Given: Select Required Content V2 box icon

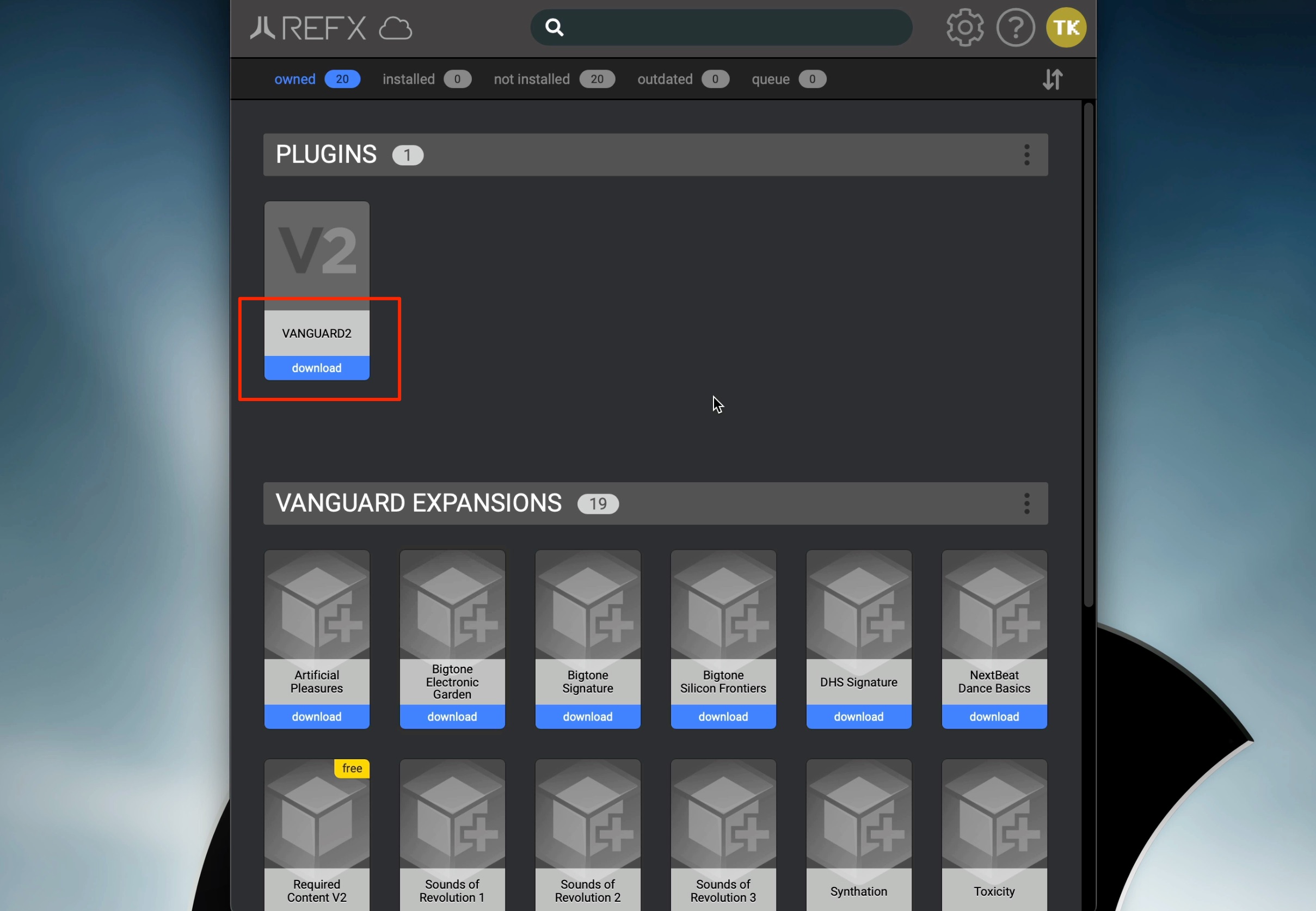Looking at the screenshot, I should click(x=317, y=814).
